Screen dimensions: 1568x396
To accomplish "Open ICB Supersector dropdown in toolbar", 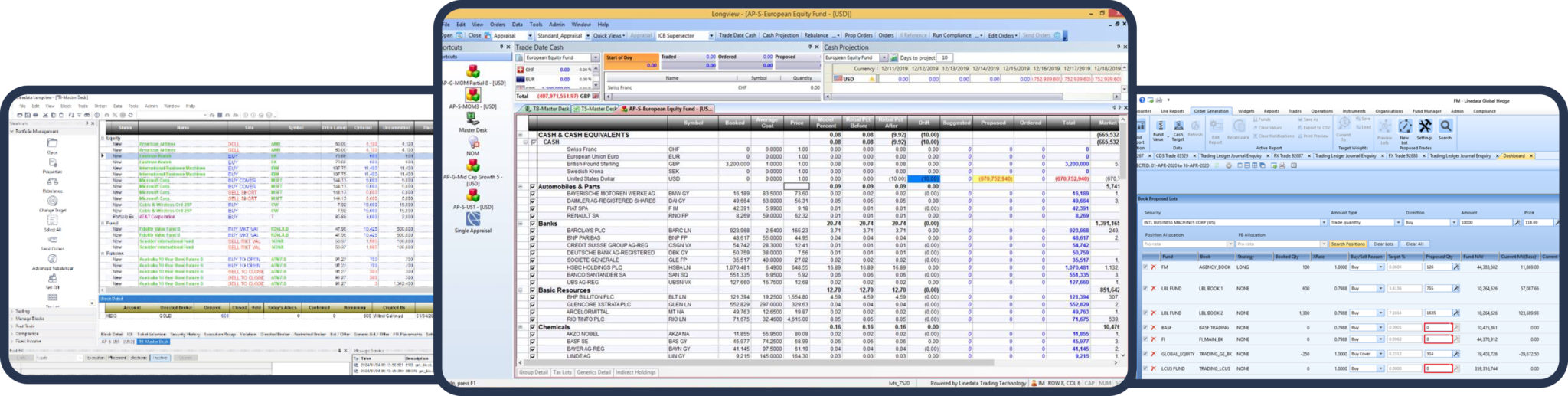I will tap(710, 36).
